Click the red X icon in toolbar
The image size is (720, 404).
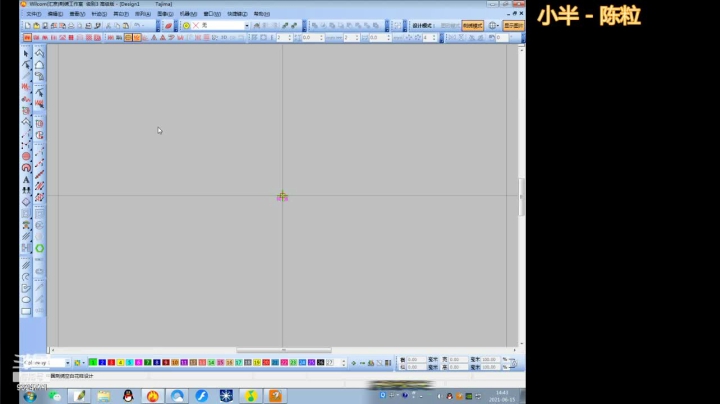pos(196,26)
